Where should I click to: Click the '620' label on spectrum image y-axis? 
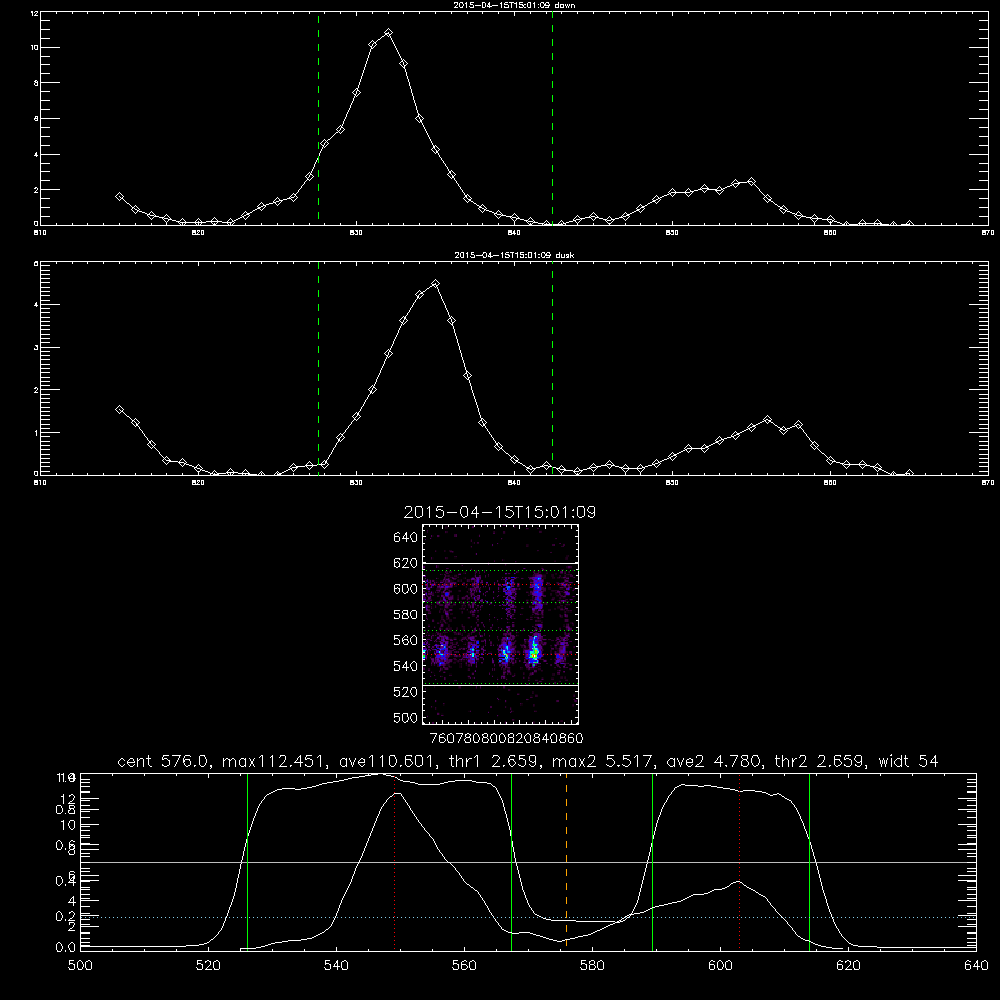coord(406,563)
